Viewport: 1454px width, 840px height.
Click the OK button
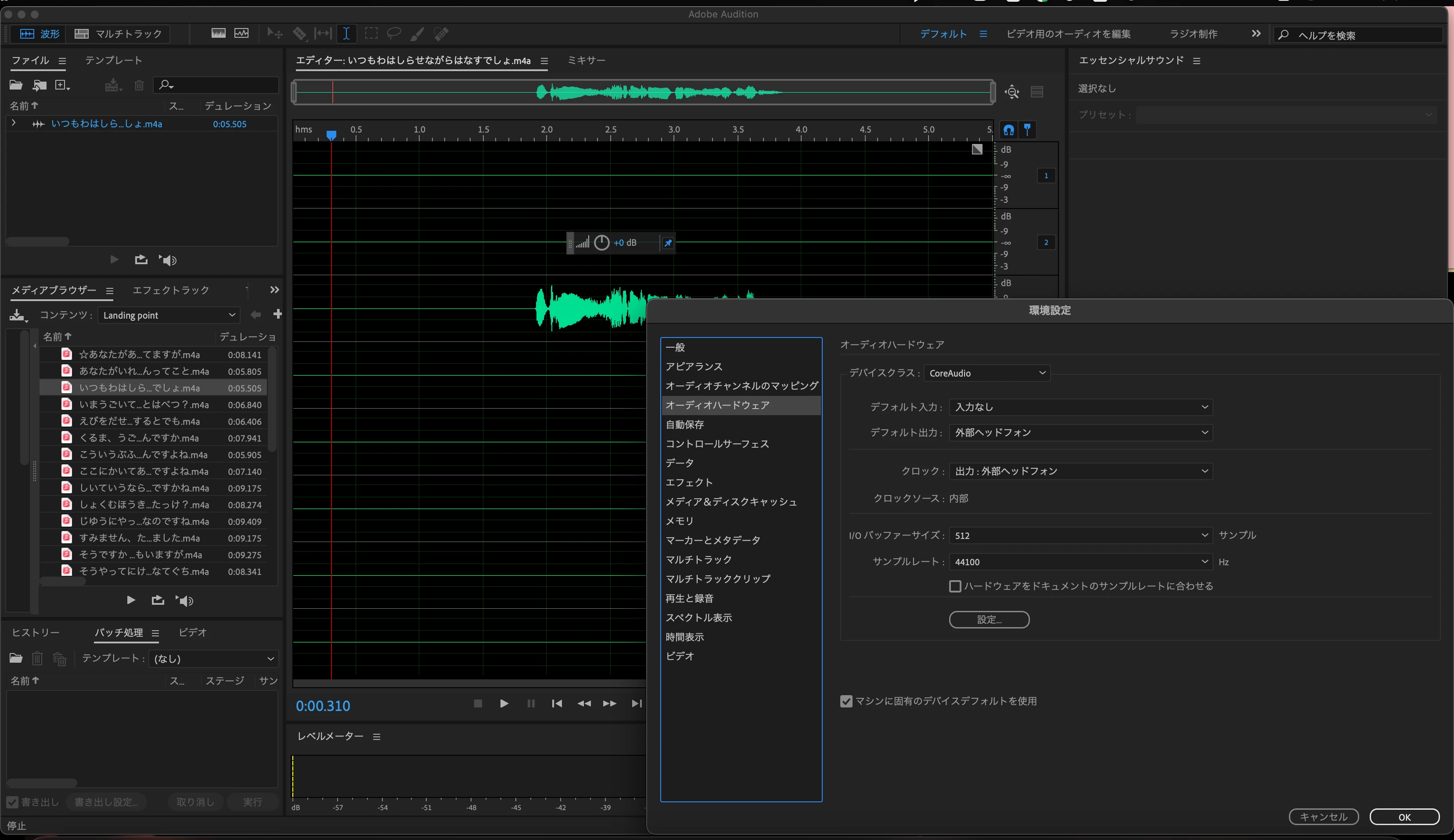(1404, 817)
